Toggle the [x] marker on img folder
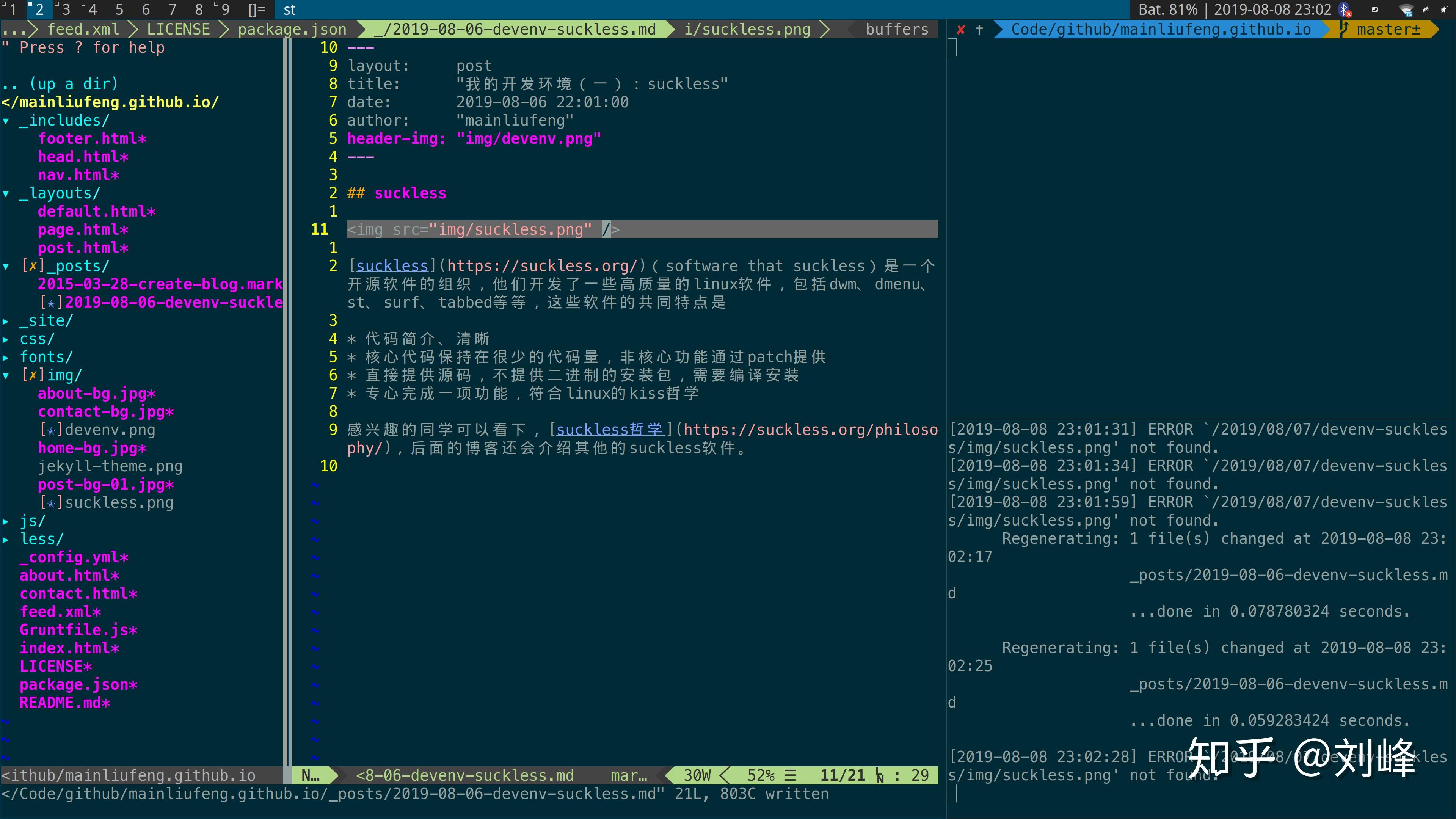Screen dimensions: 1456x819 click(33, 375)
